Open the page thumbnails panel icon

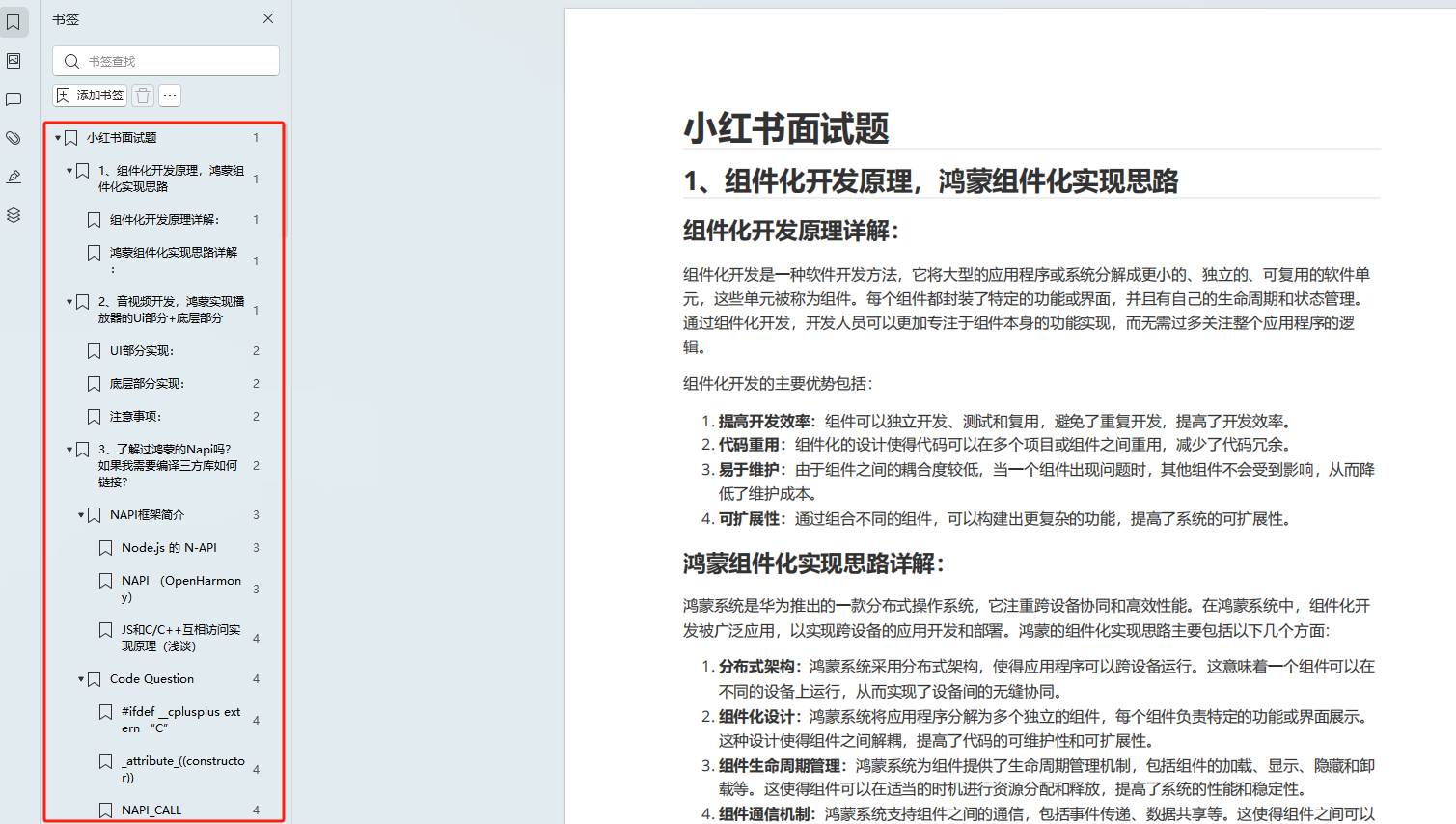tap(14, 61)
